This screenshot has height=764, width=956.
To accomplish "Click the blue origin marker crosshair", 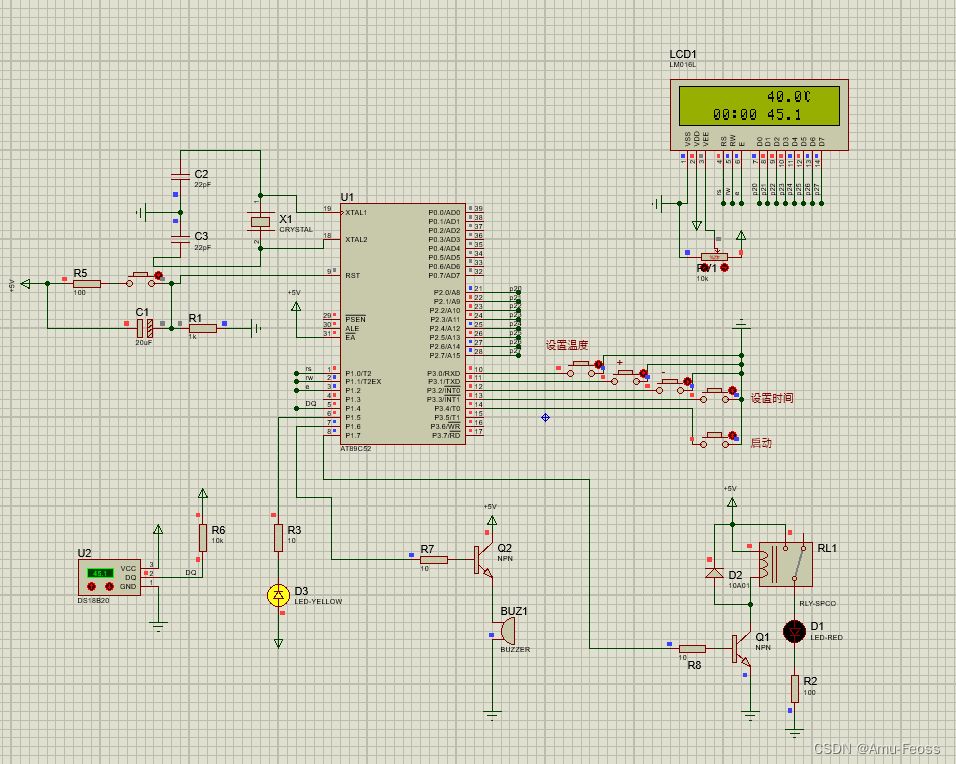I will [546, 418].
